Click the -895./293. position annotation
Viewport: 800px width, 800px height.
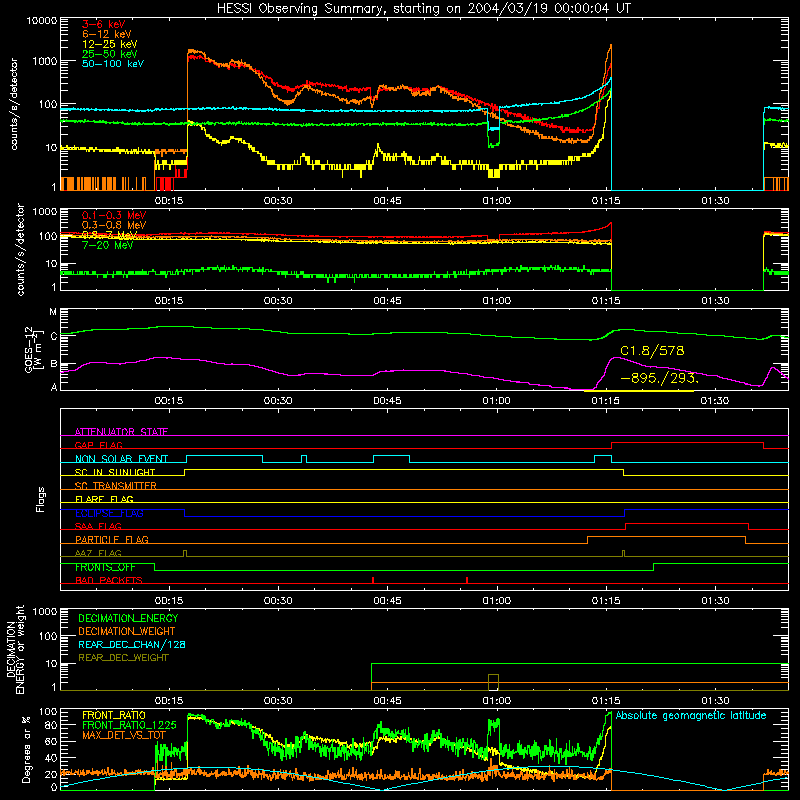(659, 378)
